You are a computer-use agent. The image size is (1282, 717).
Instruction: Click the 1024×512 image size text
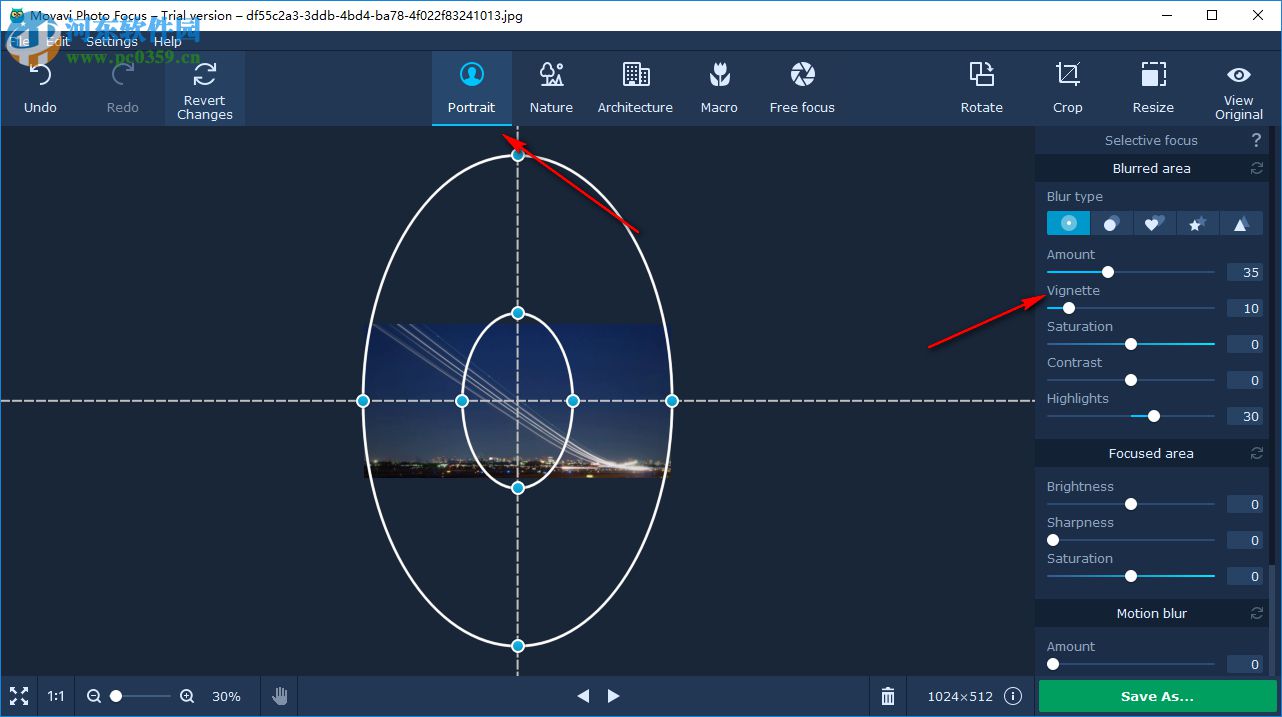click(x=960, y=696)
